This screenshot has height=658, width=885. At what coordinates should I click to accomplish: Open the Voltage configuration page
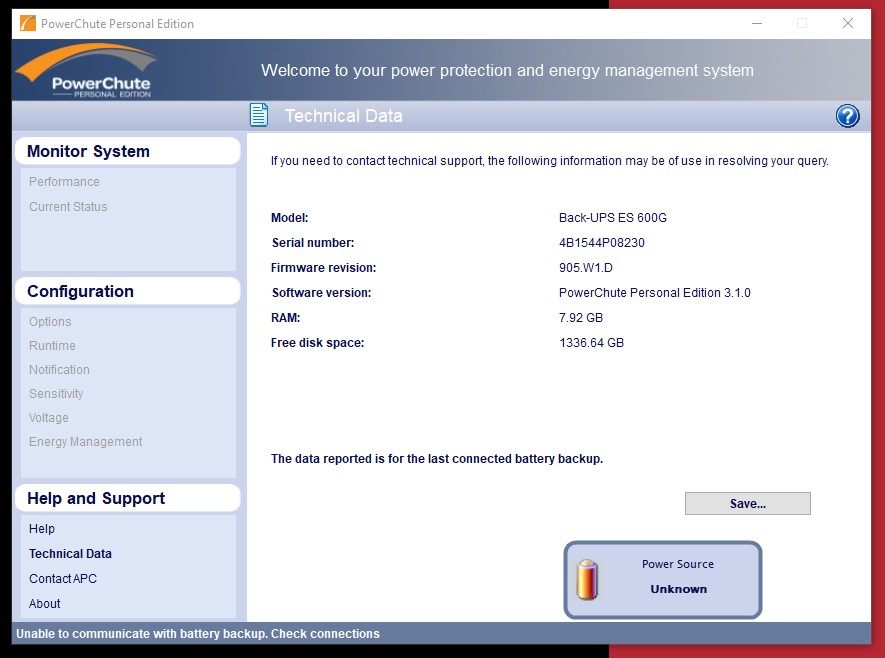pos(49,418)
